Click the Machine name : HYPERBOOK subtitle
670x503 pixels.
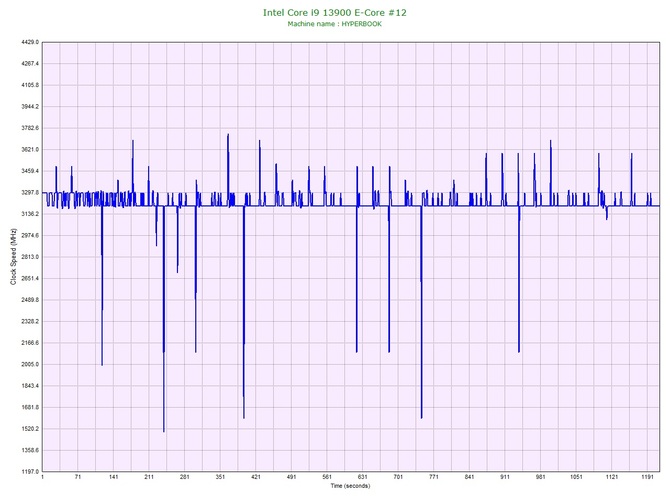335,24
